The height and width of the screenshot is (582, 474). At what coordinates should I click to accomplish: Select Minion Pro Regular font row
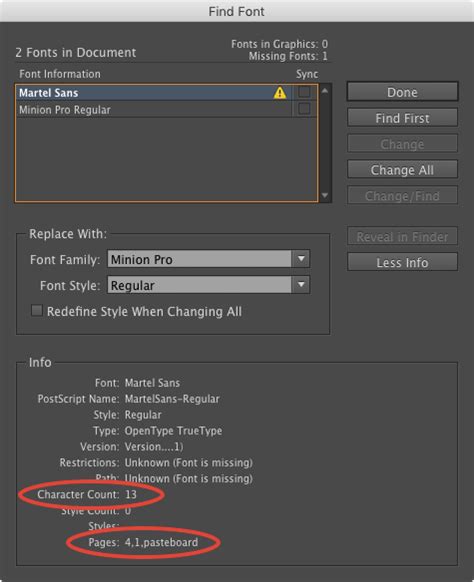(153, 110)
